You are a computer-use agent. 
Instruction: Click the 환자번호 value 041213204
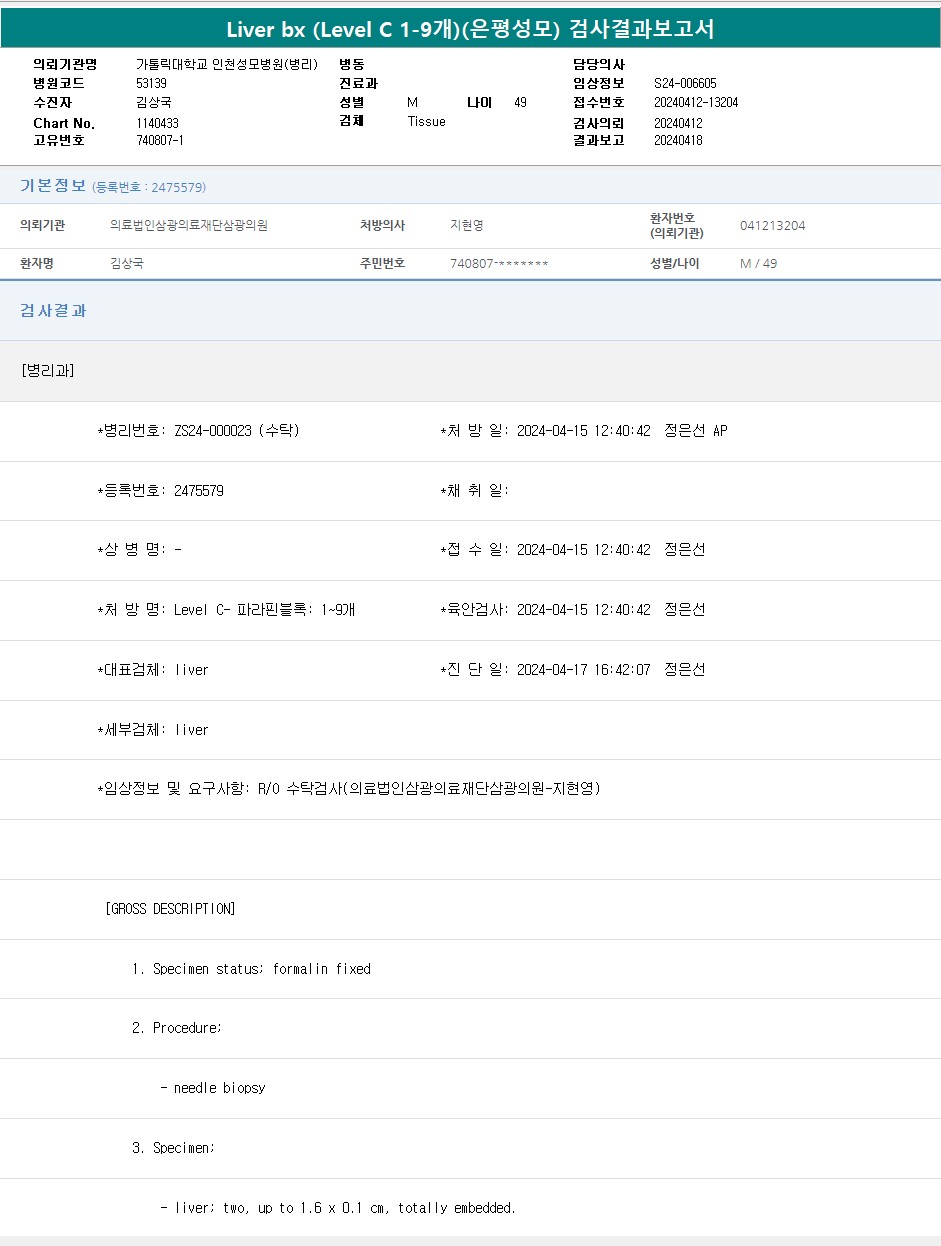pyautogui.click(x=772, y=226)
